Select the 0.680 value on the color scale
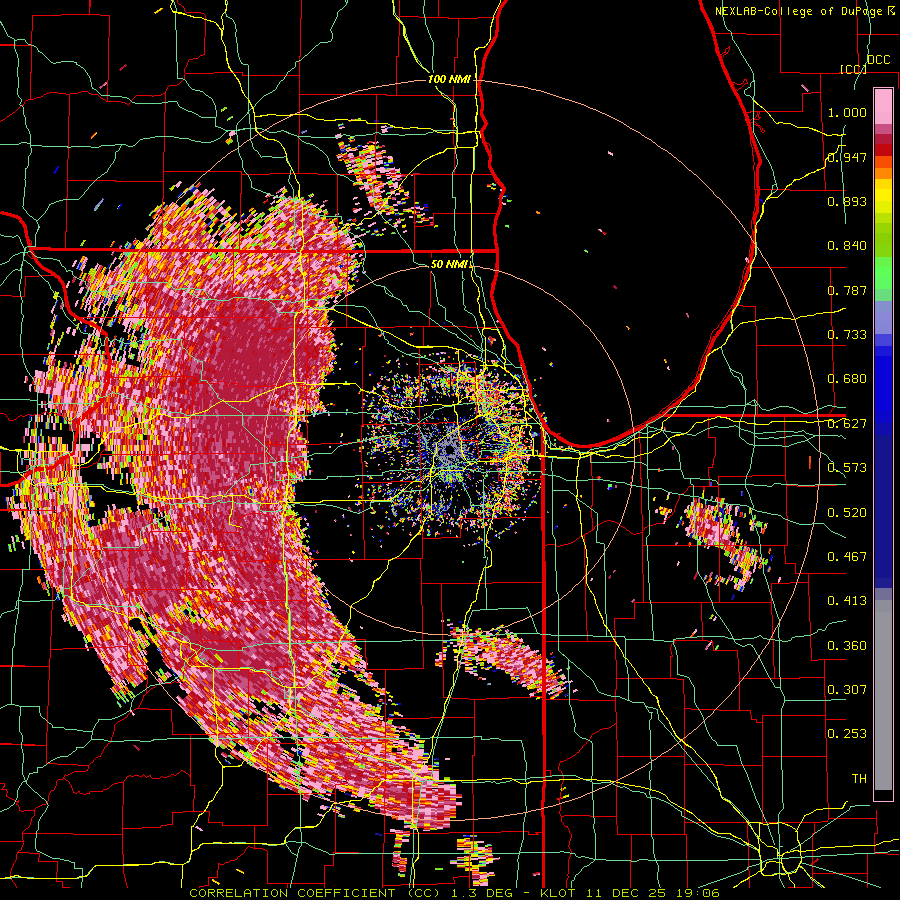The width and height of the screenshot is (900, 900). 847,379
